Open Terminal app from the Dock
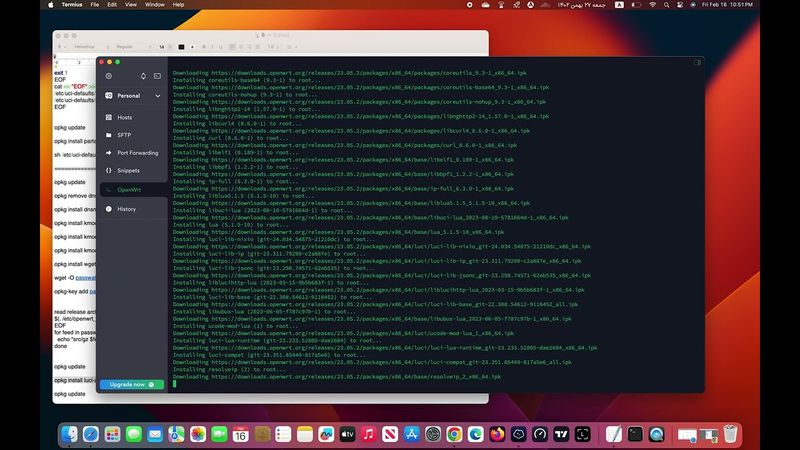Screen dimensions: 800x450 coord(635,434)
